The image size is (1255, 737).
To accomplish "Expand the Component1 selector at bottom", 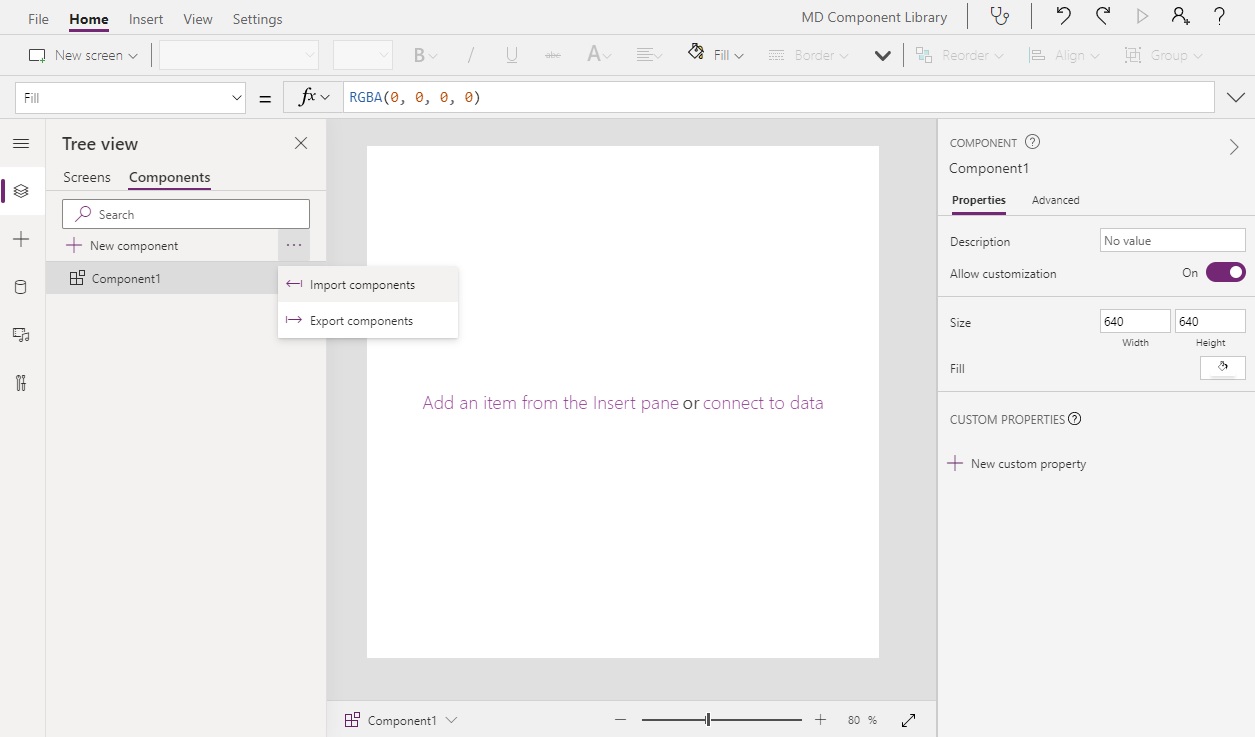I will click(x=401, y=720).
